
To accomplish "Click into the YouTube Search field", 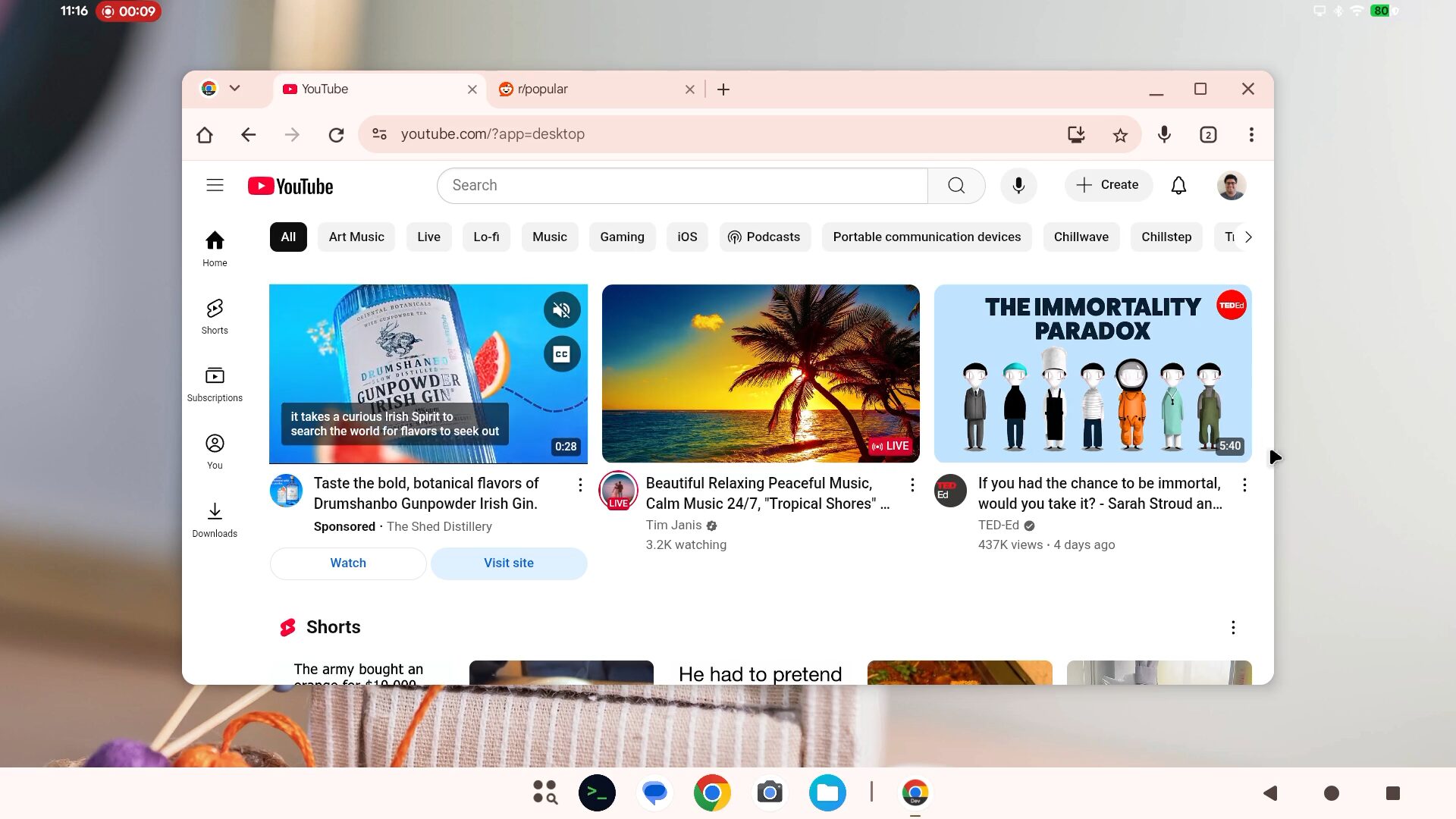I will (682, 186).
